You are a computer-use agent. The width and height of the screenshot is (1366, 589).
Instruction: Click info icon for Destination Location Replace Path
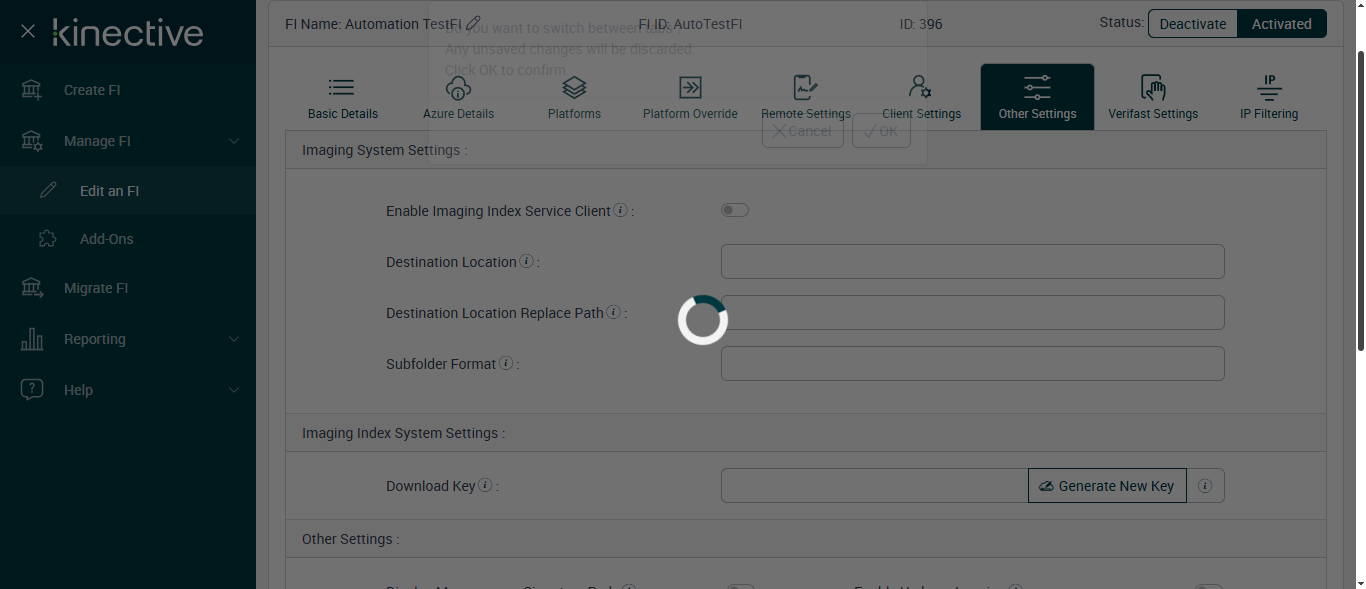613,312
